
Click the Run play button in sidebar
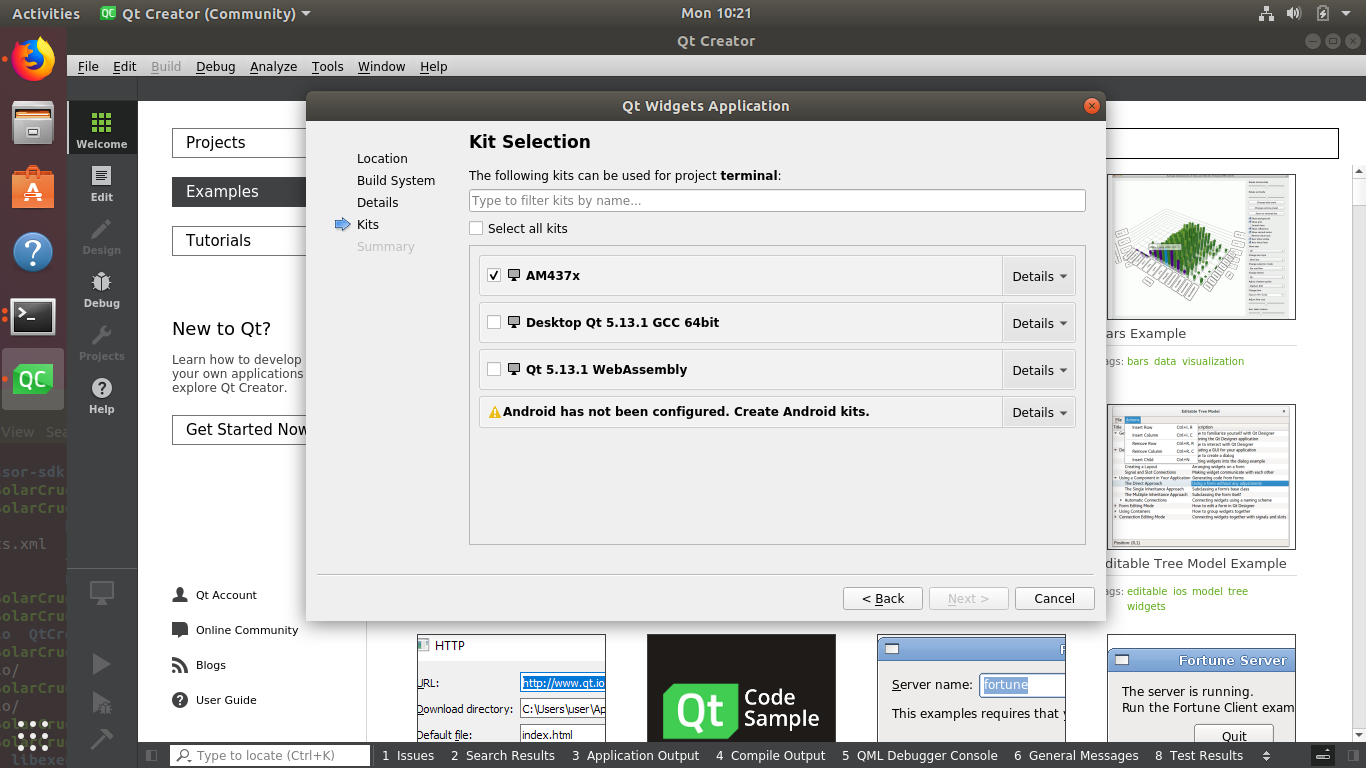[x=101, y=664]
